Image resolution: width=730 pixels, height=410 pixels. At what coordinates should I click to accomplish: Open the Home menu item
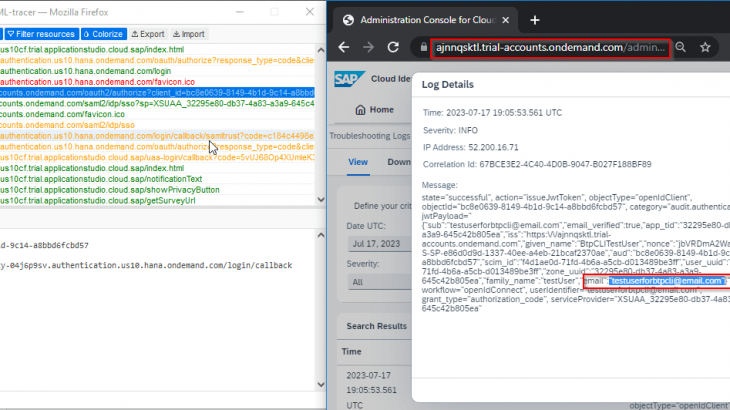[x=374, y=110]
